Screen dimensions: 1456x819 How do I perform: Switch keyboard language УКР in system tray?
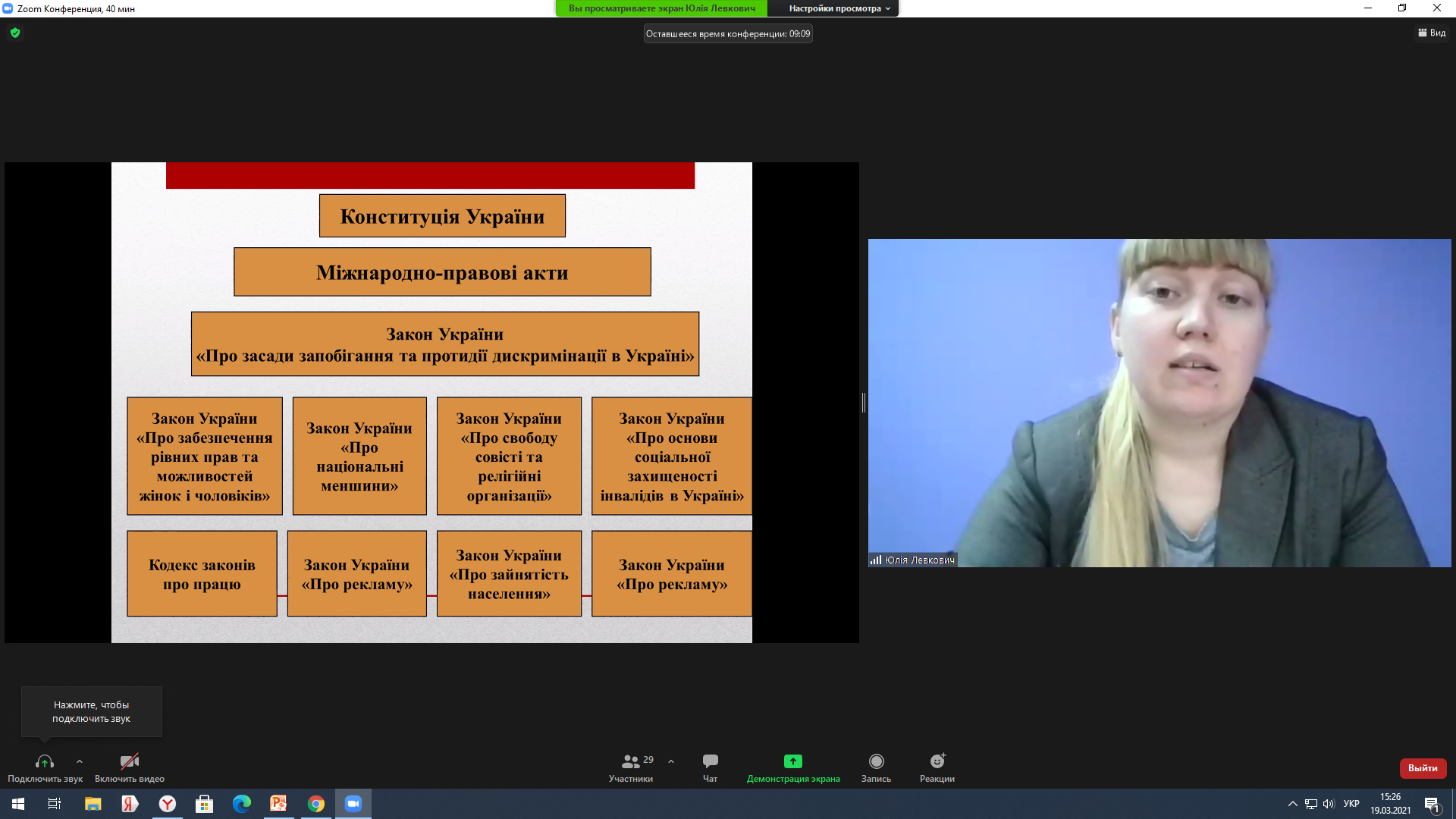tap(1351, 804)
